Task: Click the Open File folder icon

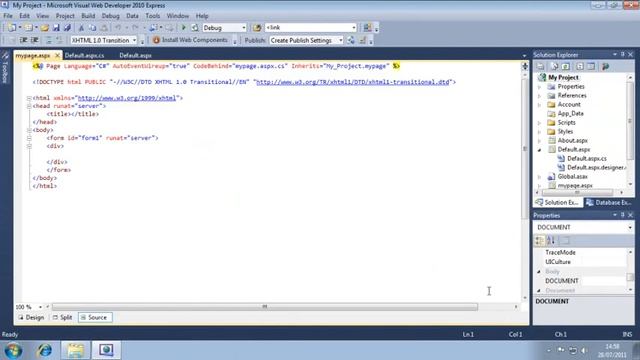Action: (x=44, y=28)
